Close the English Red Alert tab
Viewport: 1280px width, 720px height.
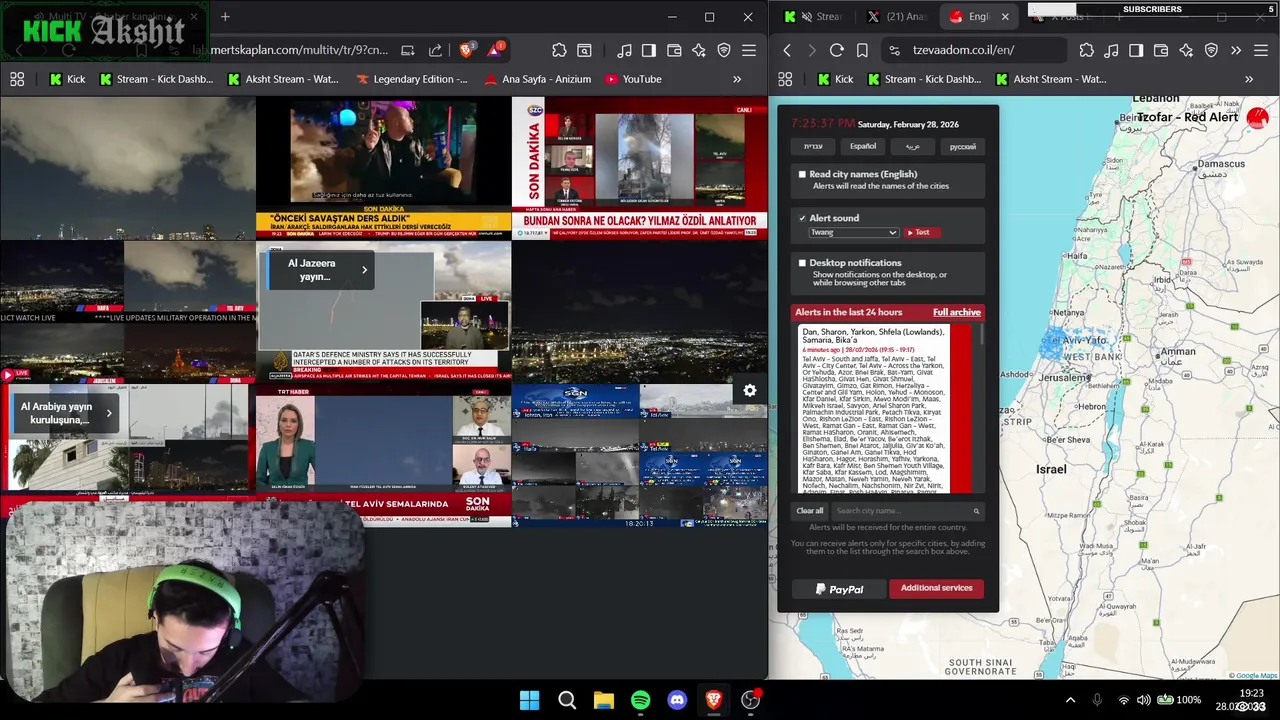click(x=1005, y=17)
